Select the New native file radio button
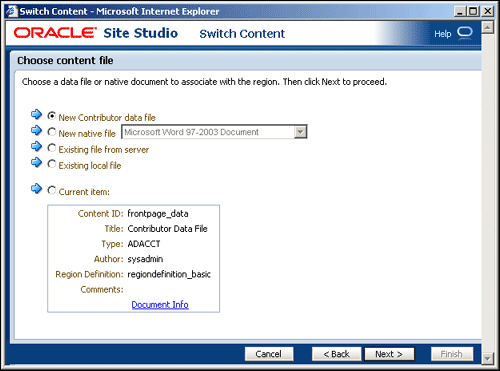500x371 pixels. 52,132
